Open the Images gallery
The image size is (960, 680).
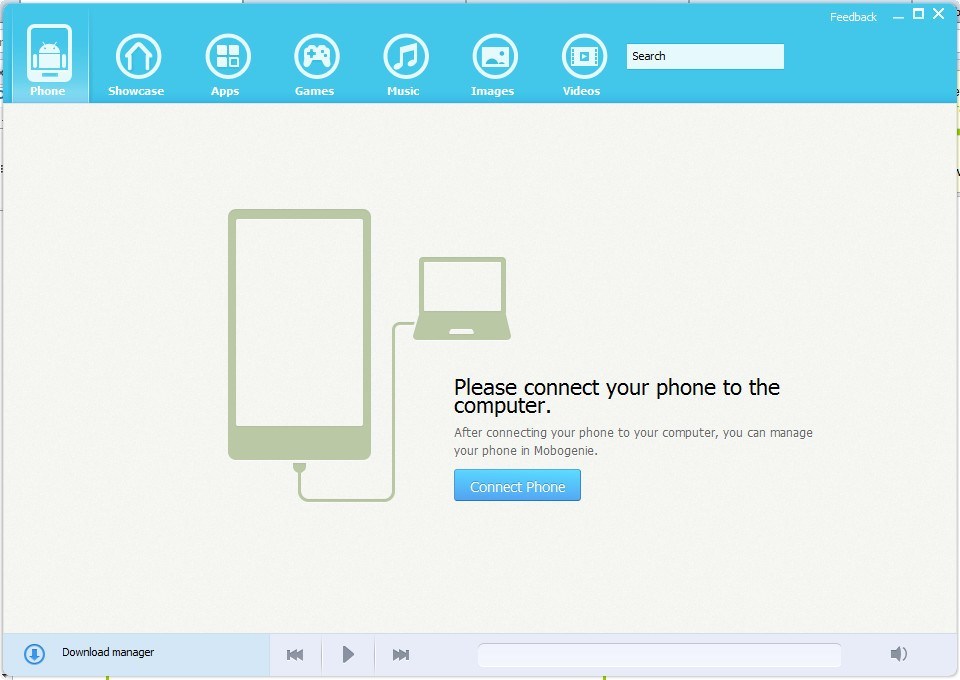click(x=493, y=62)
